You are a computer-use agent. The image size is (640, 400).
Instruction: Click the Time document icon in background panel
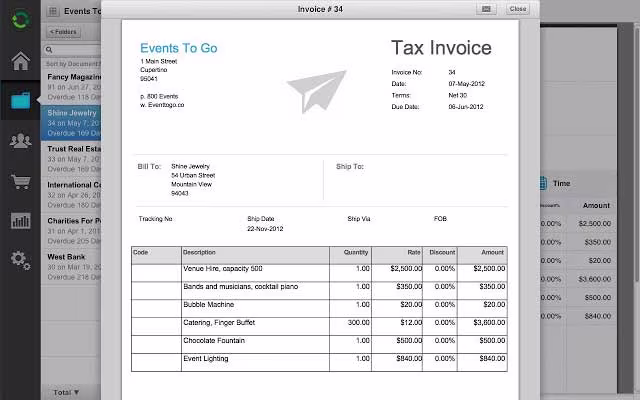[x=543, y=183]
